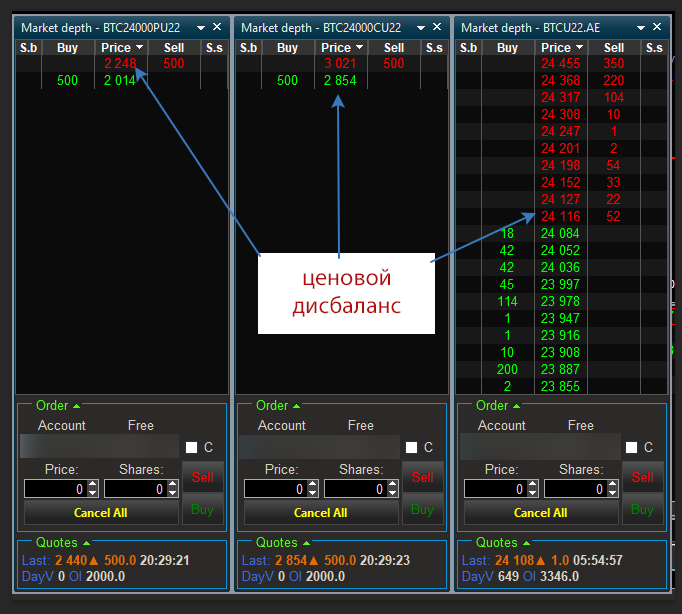Click ask price 2 248 in BTC24000PU22 panel

coord(120,63)
